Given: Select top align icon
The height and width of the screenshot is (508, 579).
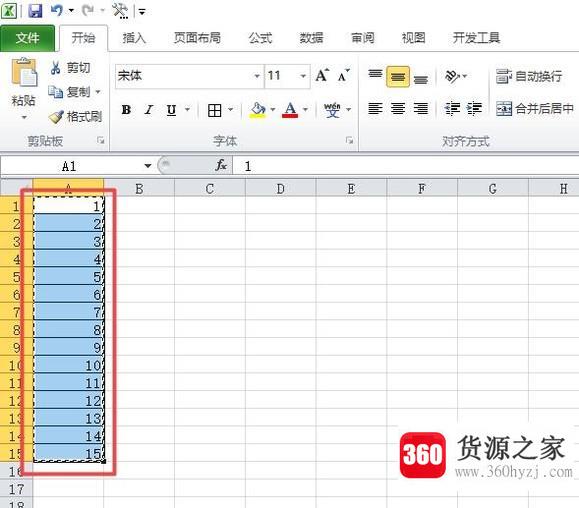Looking at the screenshot, I should 375,76.
